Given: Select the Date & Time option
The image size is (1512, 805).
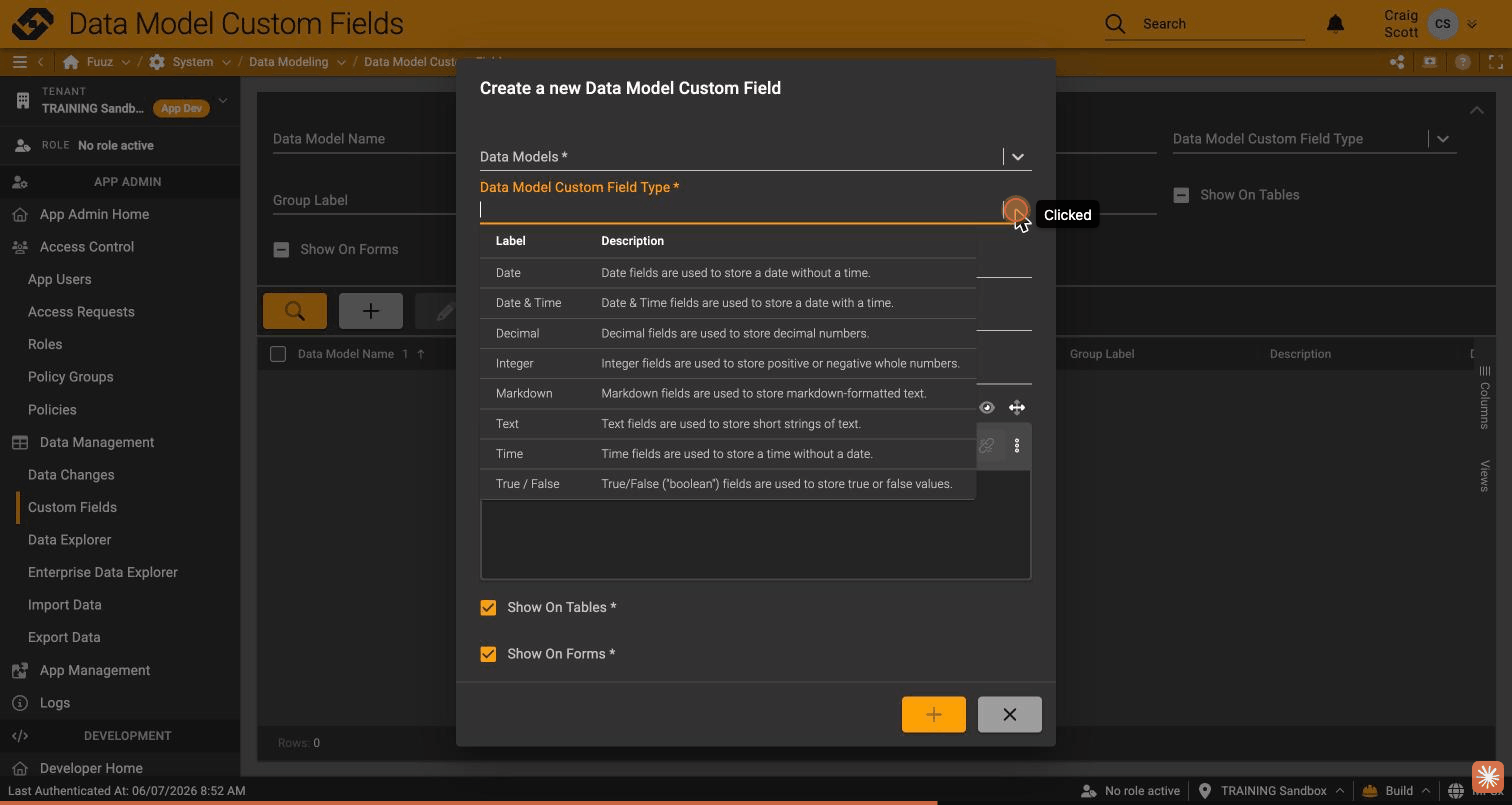Looking at the screenshot, I should [728, 303].
